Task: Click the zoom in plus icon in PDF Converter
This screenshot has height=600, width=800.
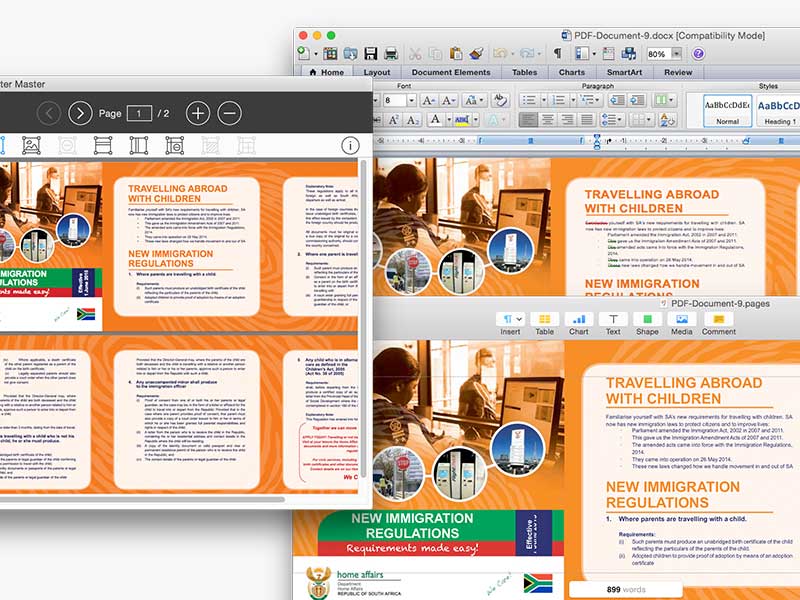Action: point(198,113)
